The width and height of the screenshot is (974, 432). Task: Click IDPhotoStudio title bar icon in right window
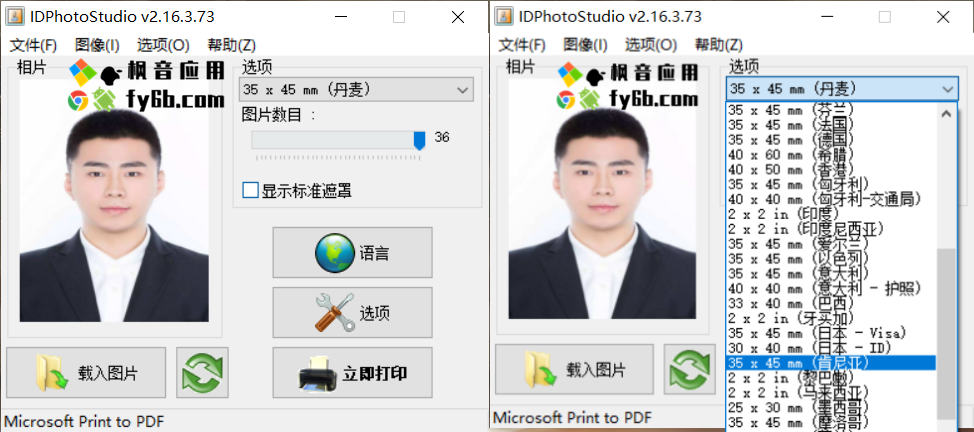[x=504, y=17]
